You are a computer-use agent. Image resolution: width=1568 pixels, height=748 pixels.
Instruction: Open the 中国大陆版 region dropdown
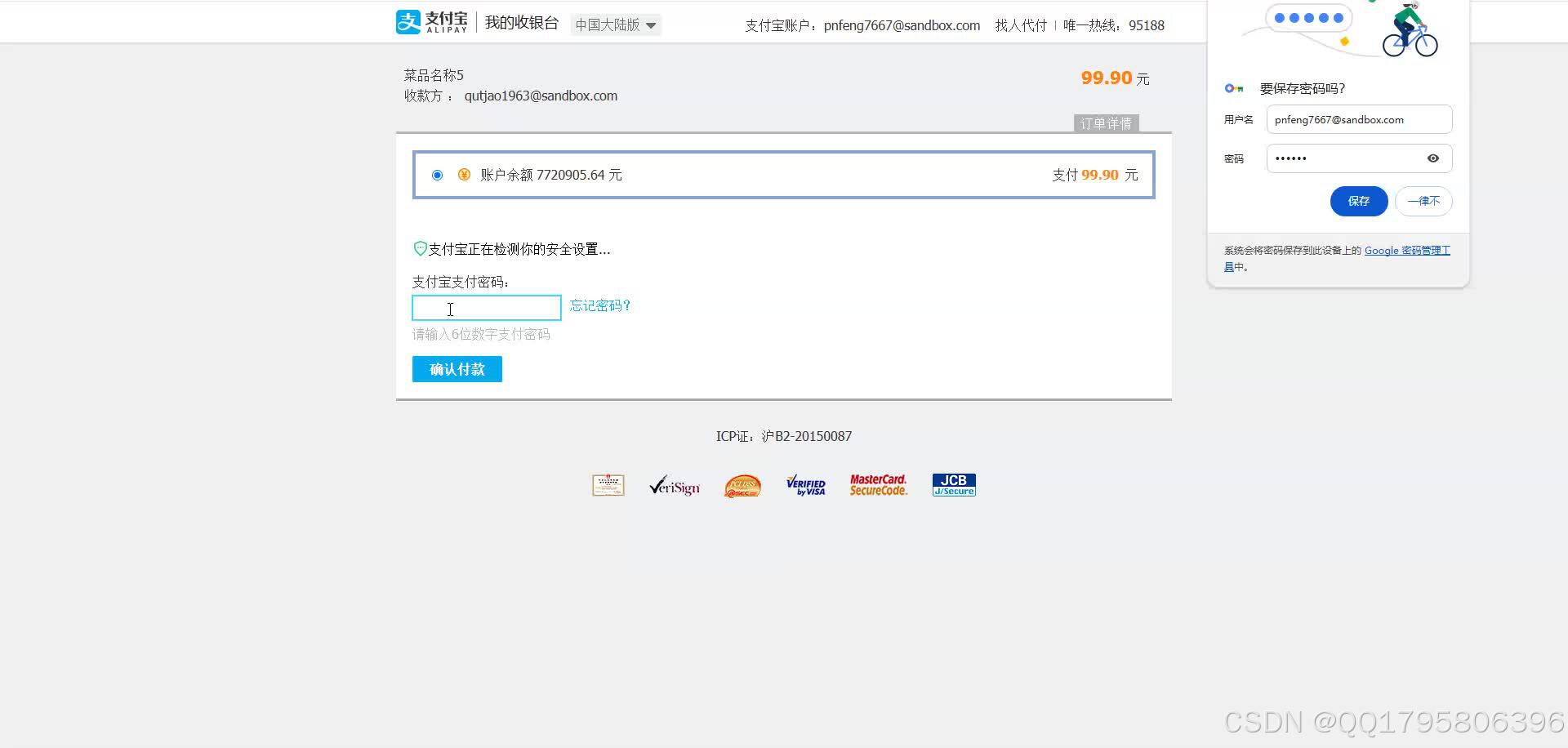point(615,24)
